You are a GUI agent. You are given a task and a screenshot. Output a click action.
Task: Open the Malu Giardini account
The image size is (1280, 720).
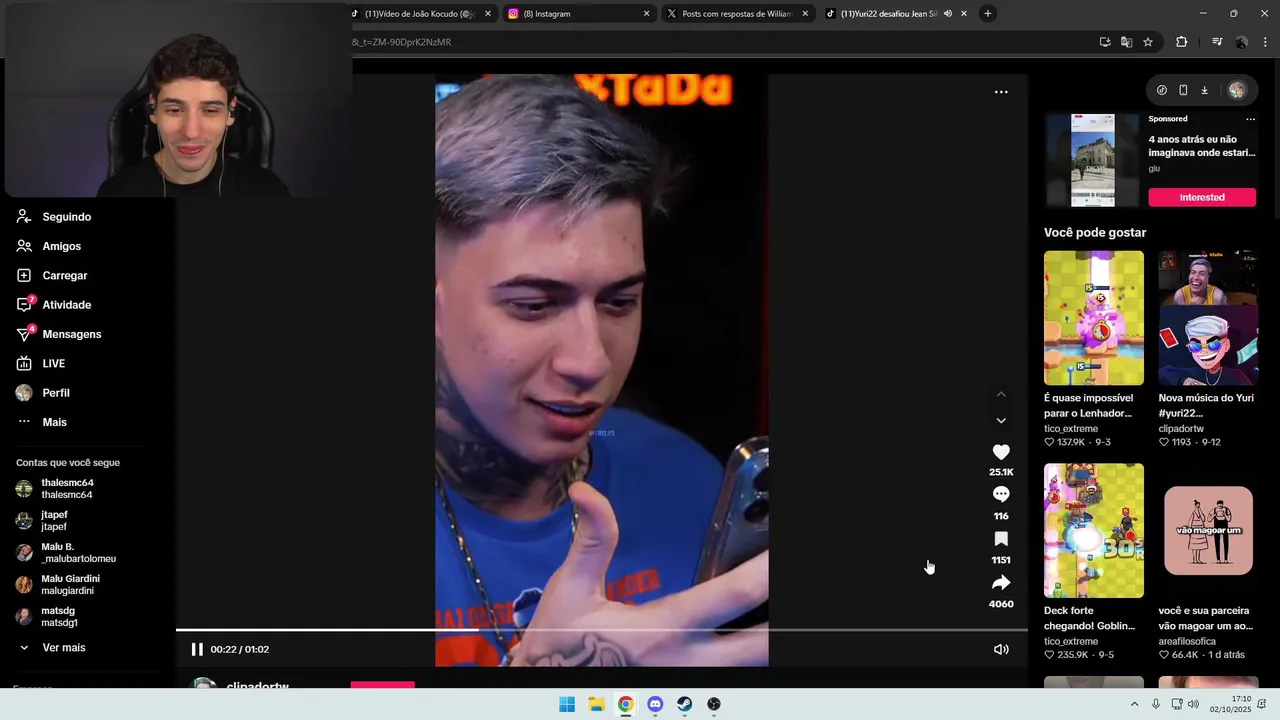click(x=70, y=585)
